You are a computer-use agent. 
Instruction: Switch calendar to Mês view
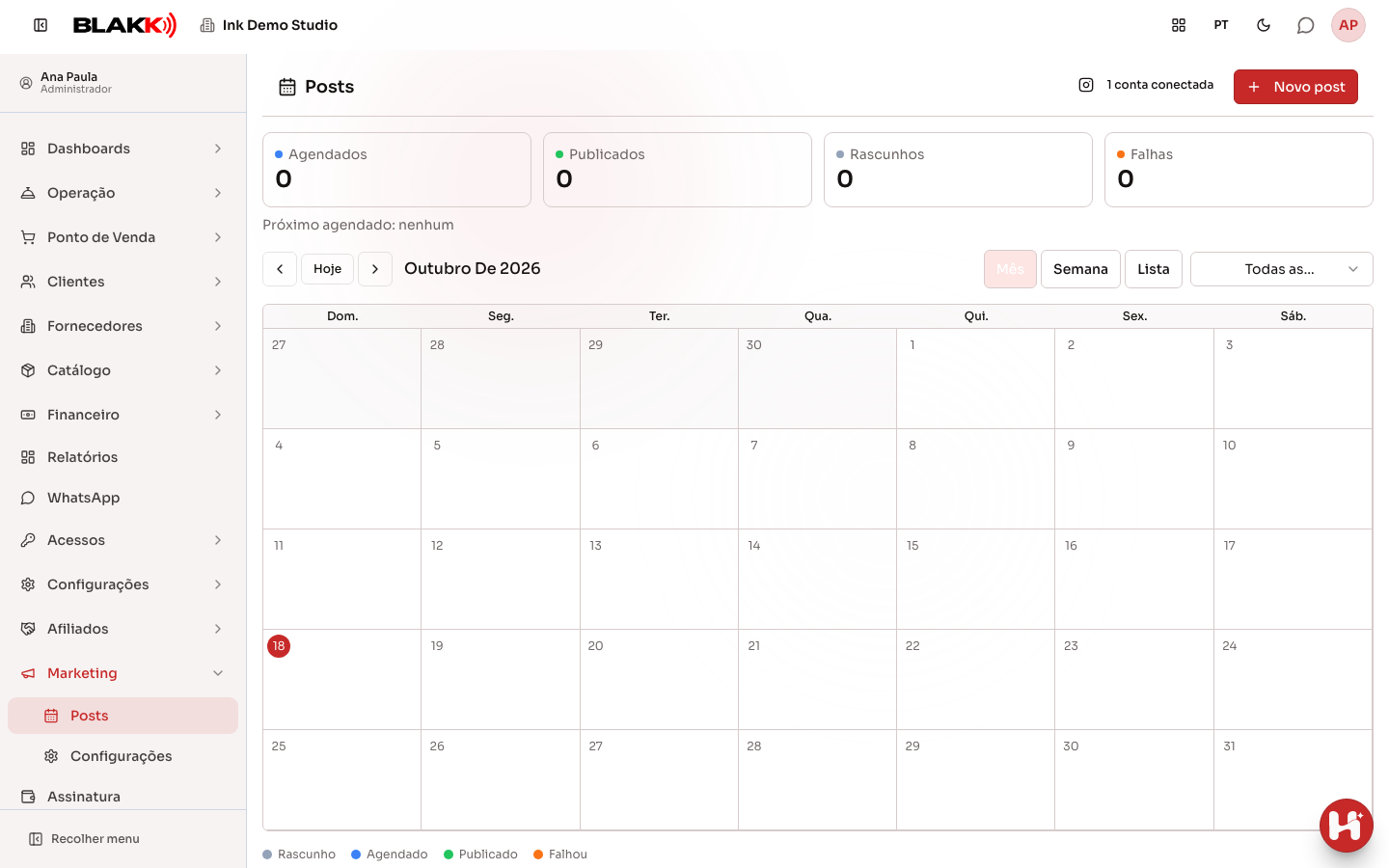tap(1010, 269)
